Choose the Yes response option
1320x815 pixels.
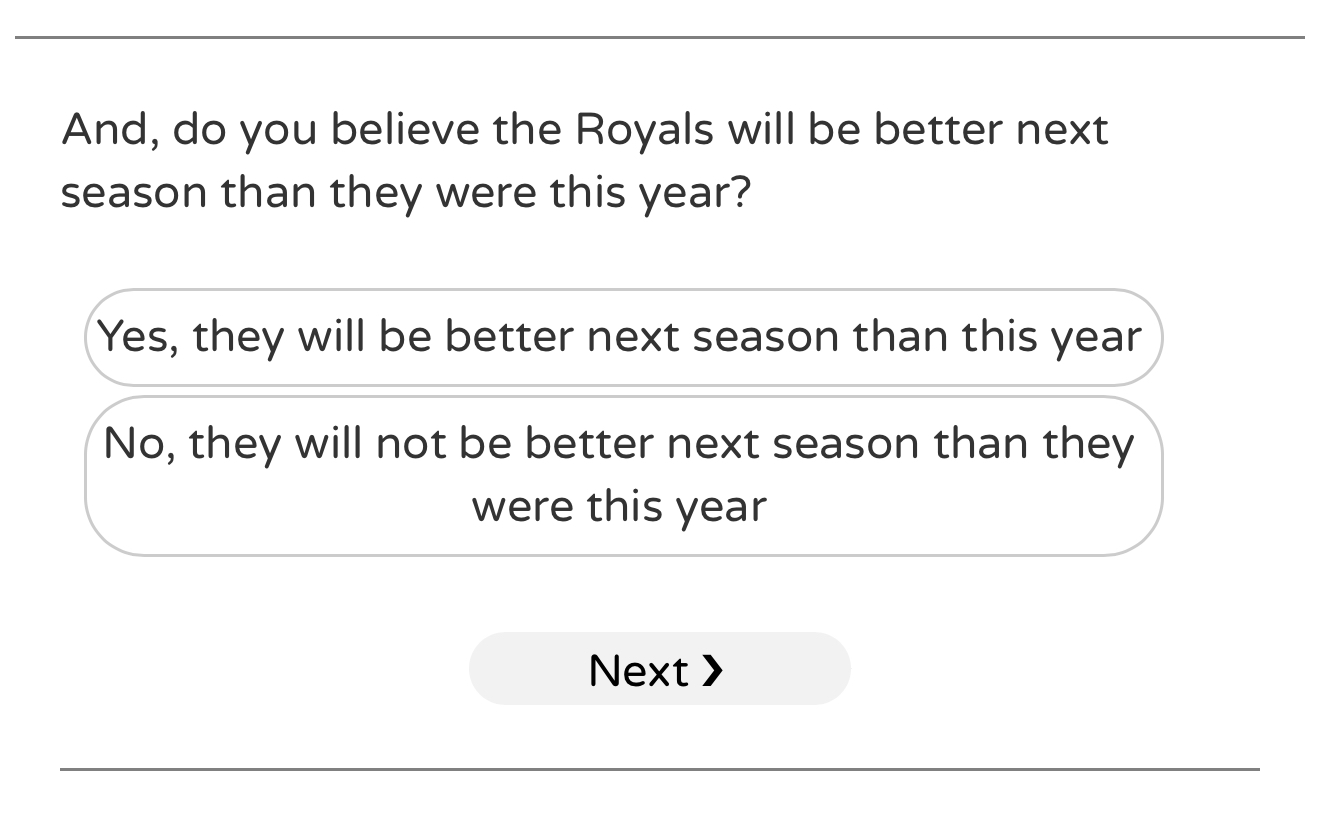622,338
